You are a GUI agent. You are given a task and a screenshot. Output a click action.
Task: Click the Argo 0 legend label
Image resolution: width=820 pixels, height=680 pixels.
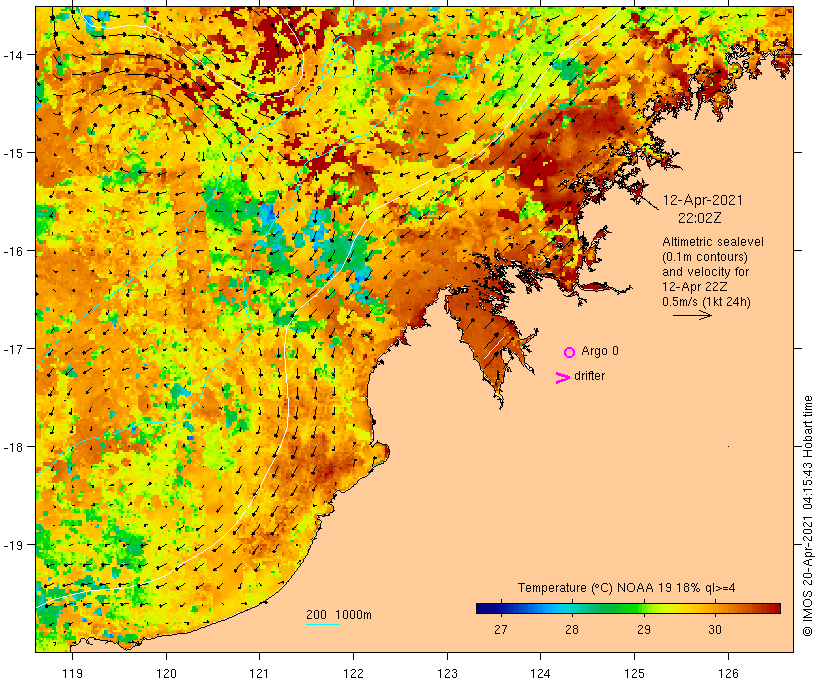click(x=600, y=351)
